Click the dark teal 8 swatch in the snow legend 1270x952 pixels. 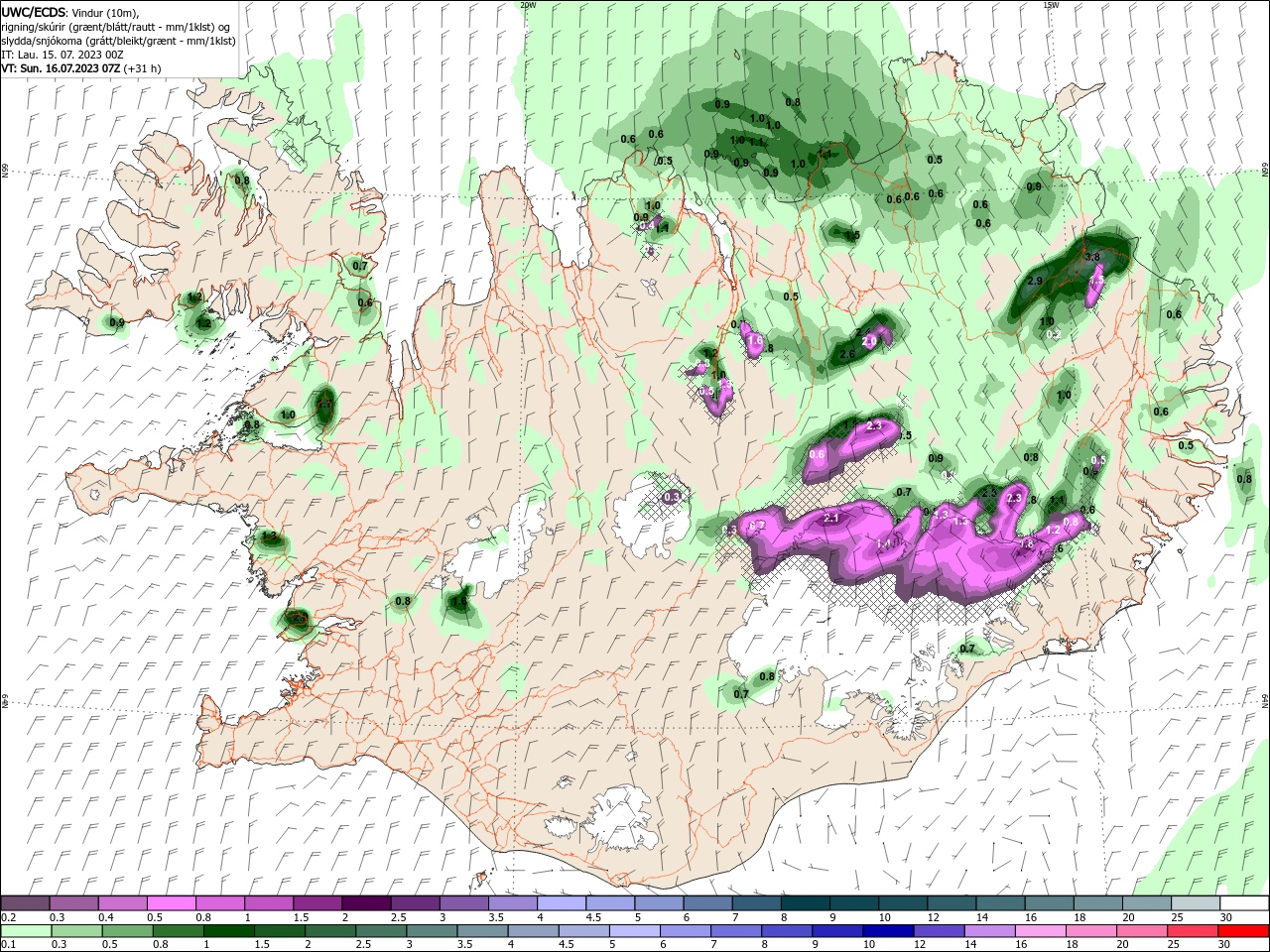(805, 903)
